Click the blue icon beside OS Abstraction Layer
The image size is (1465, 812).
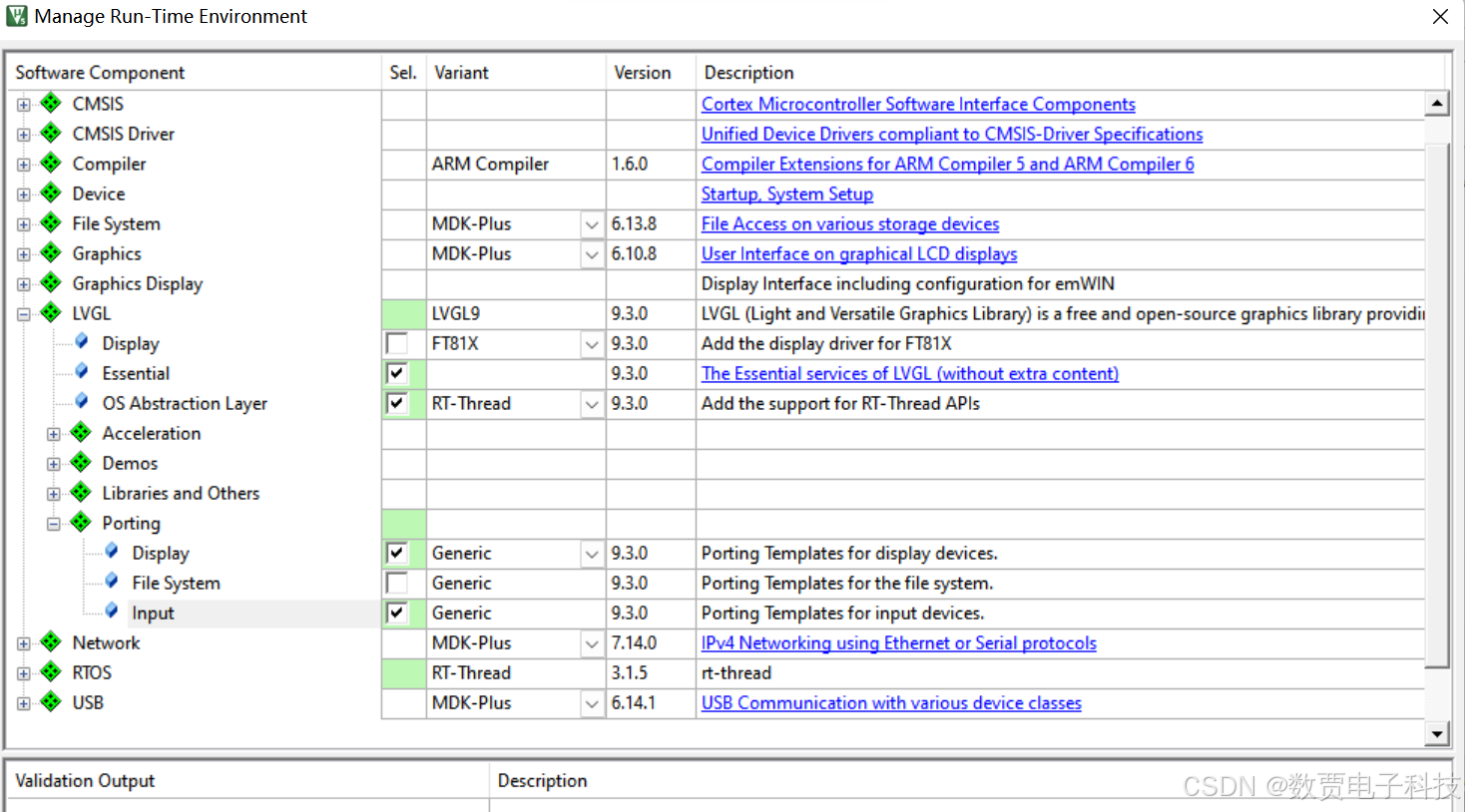[x=82, y=401]
